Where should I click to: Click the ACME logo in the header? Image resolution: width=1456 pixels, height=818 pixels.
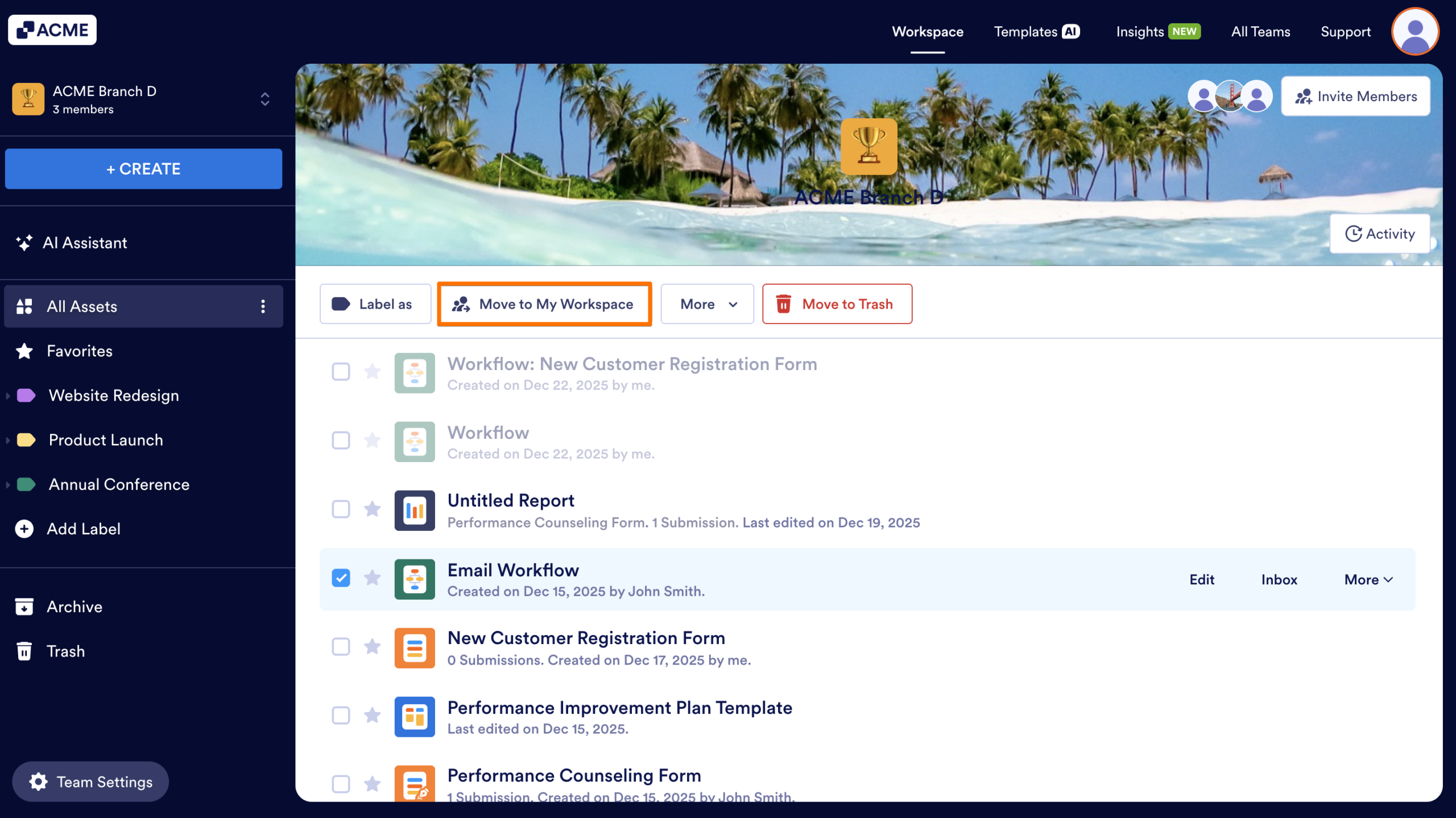[x=52, y=30]
